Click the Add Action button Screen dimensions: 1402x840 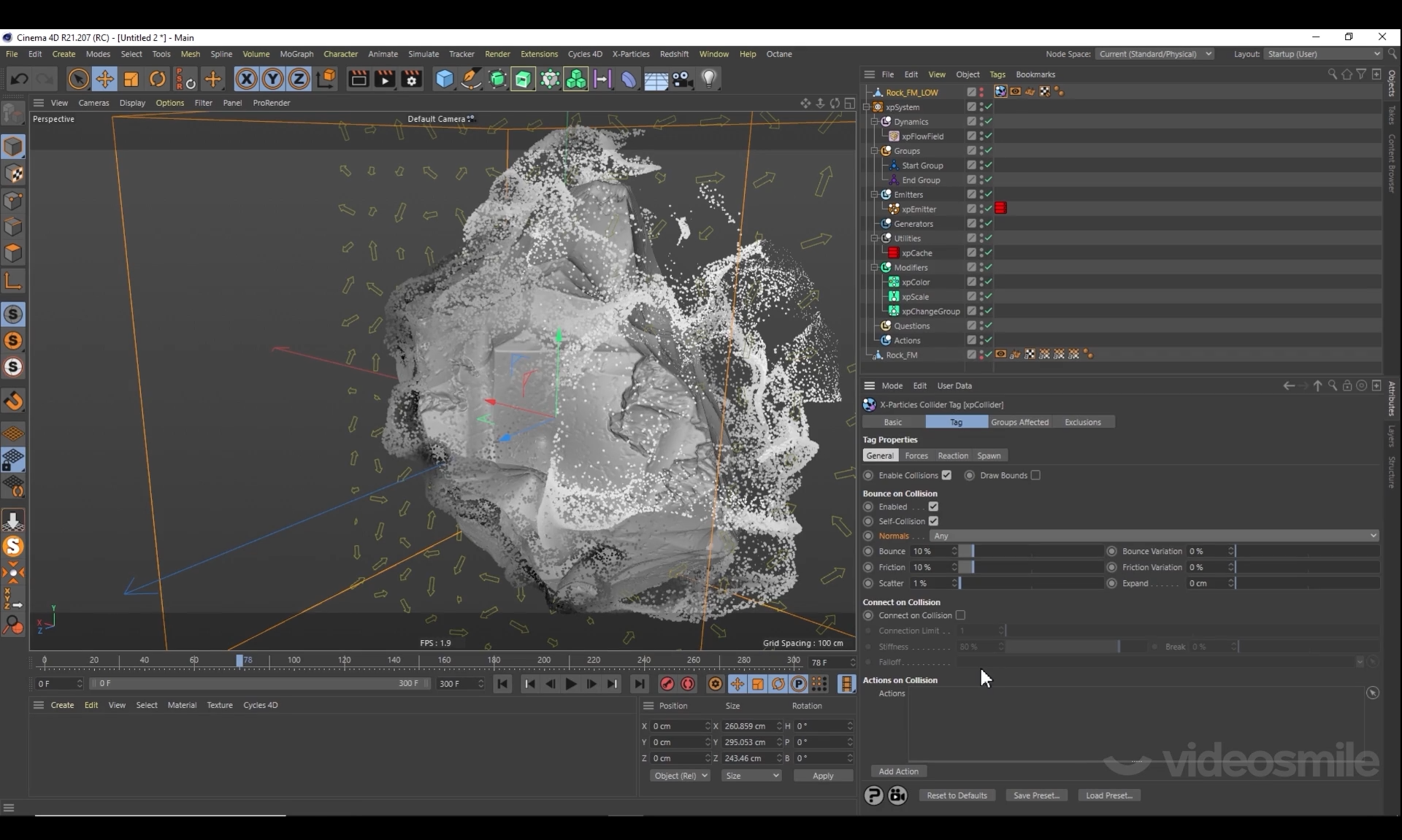tap(898, 771)
